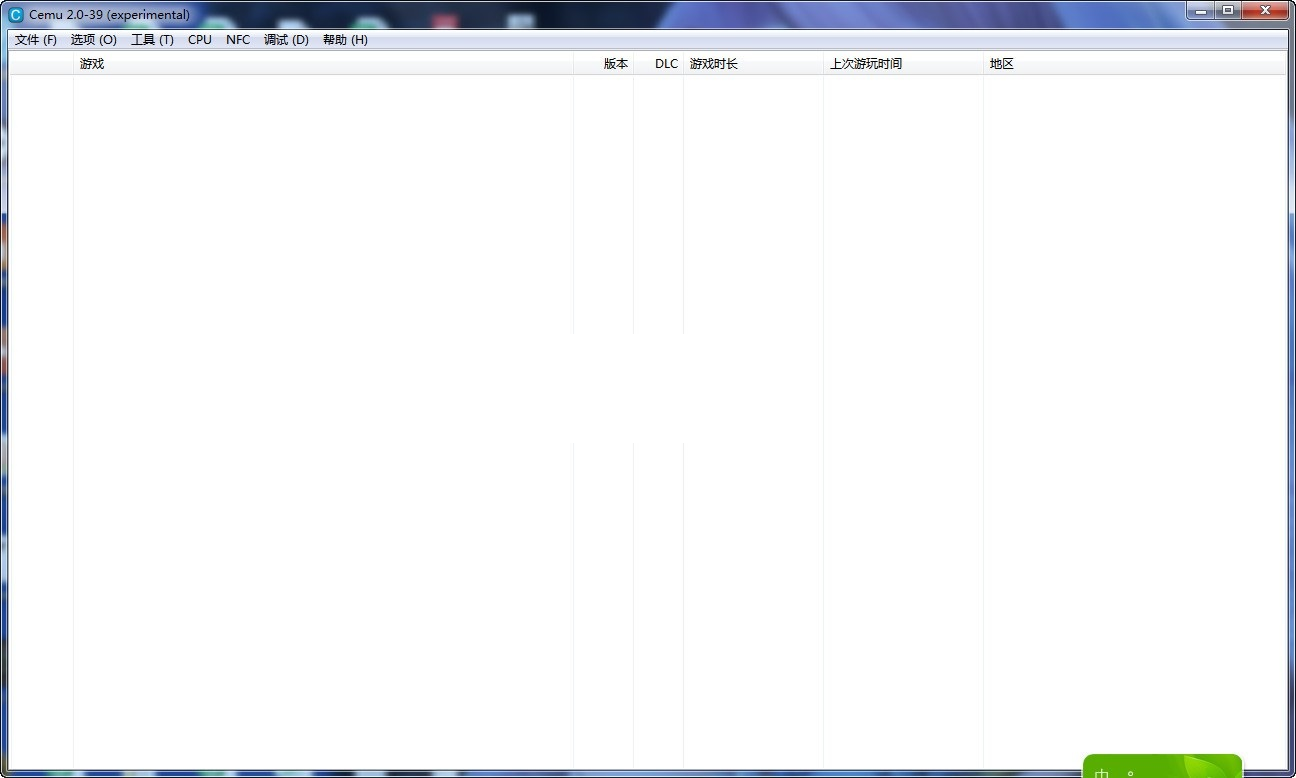Image resolution: width=1296 pixels, height=778 pixels.
Task: Sort by the 游戏时长 column header
Action: 753,64
